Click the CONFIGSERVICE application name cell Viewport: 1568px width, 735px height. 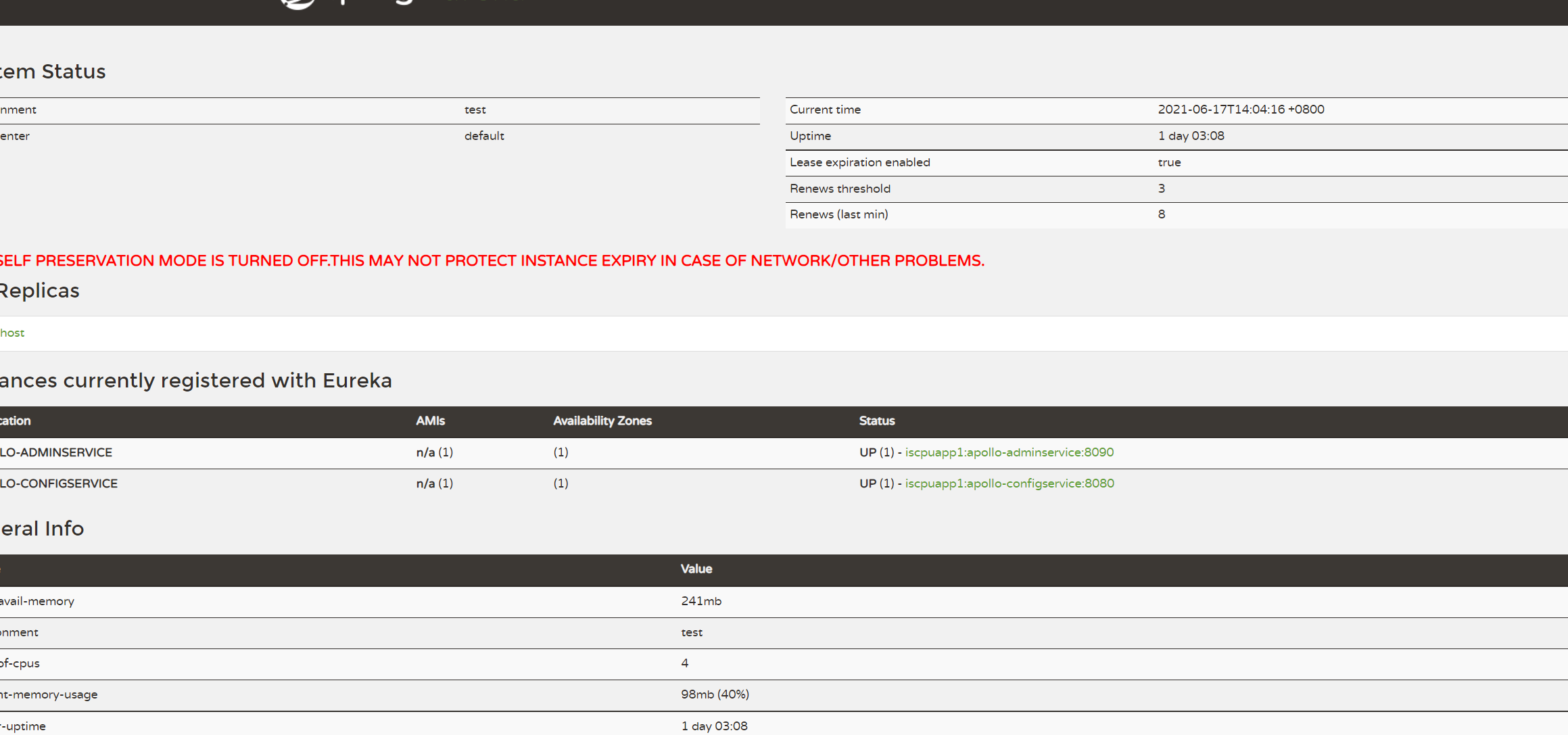(x=59, y=483)
